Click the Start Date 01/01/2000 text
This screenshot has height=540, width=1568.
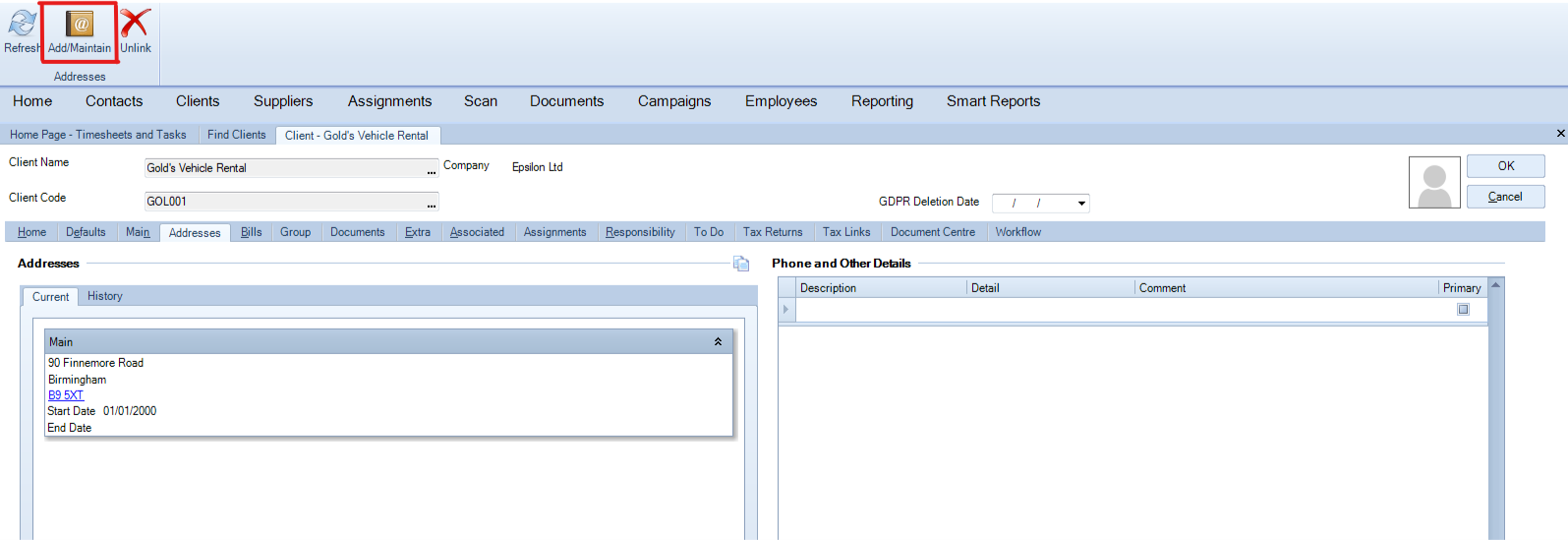[102, 411]
